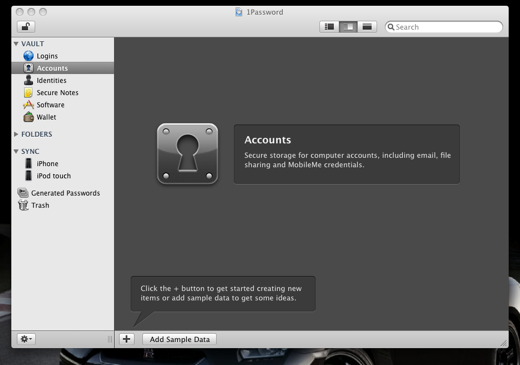This screenshot has height=365, width=520.
Task: Click the Software application icon
Action: (28, 105)
